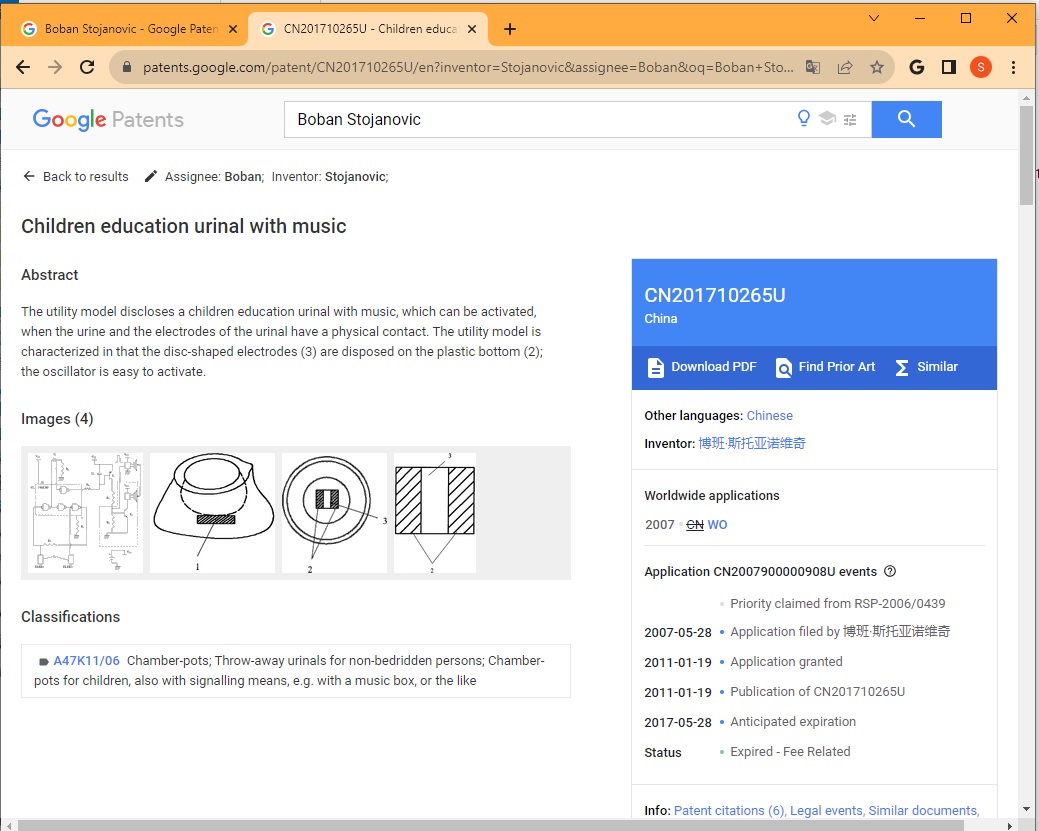
Task: Click the site lock icon
Action: coord(127,67)
